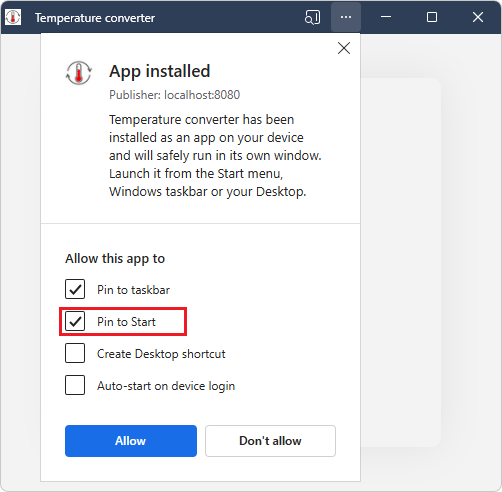Maximize the Temperature converter window

coord(432,17)
